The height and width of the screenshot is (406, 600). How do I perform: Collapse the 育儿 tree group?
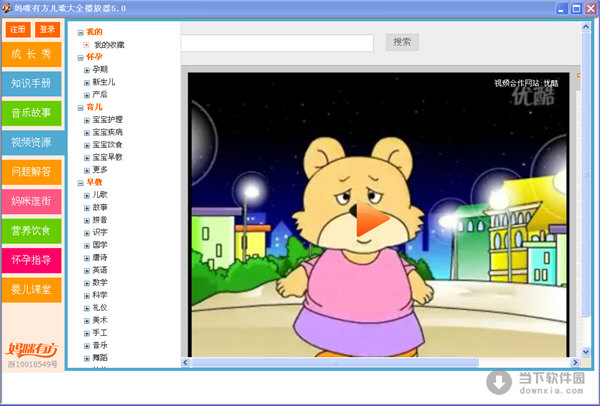coord(80,108)
